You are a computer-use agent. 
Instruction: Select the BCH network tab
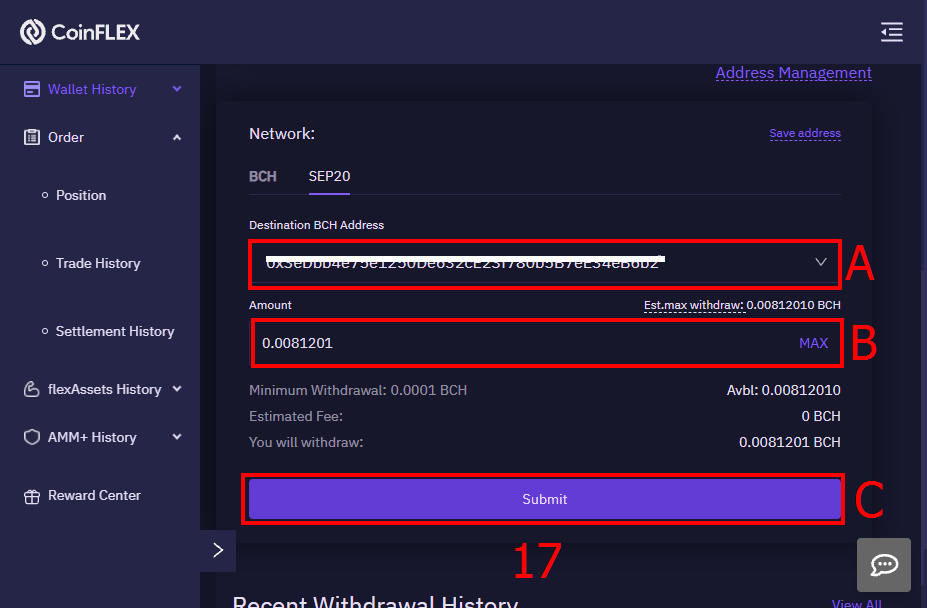click(262, 176)
